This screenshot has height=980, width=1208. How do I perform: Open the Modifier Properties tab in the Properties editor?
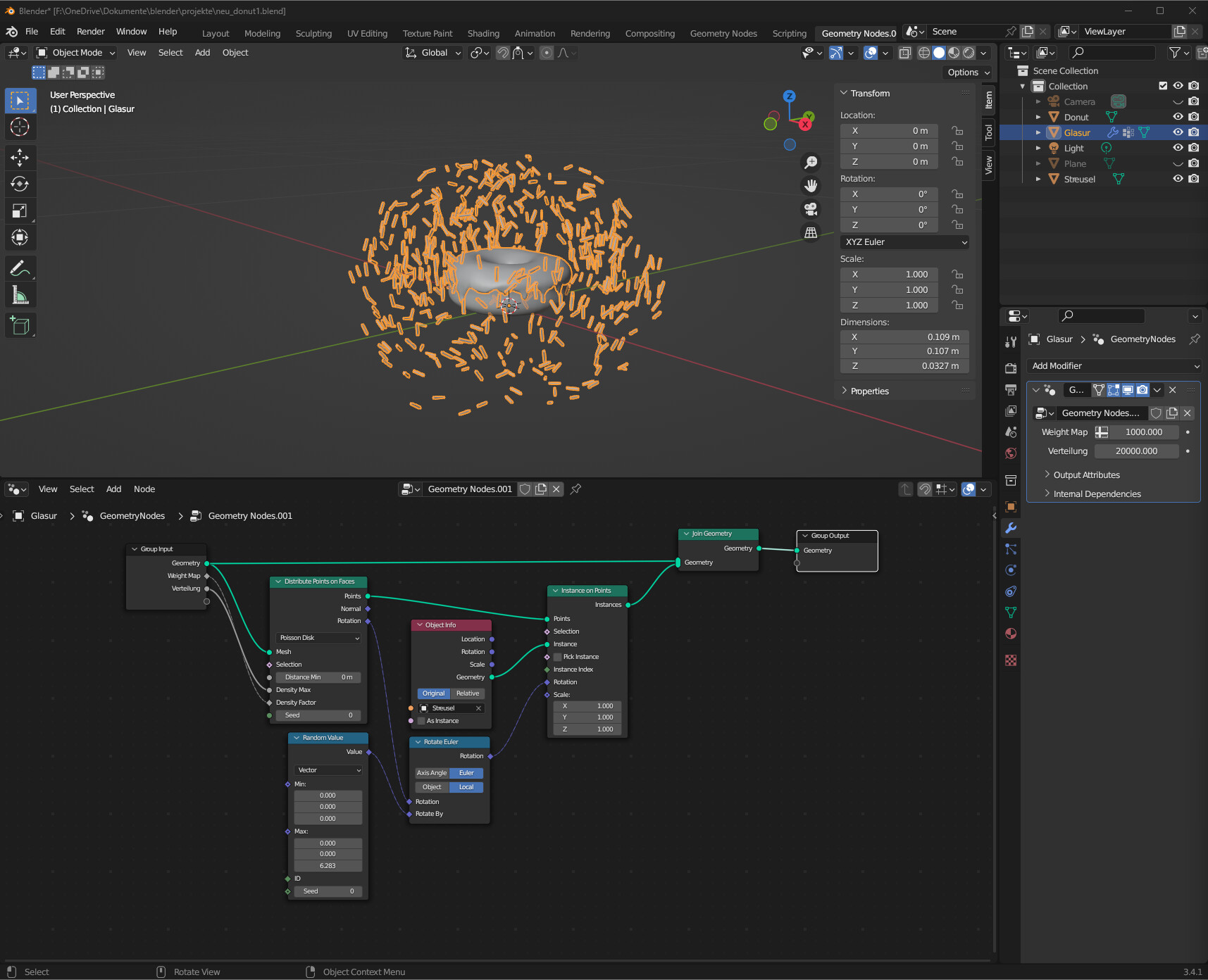pyautogui.click(x=1011, y=528)
